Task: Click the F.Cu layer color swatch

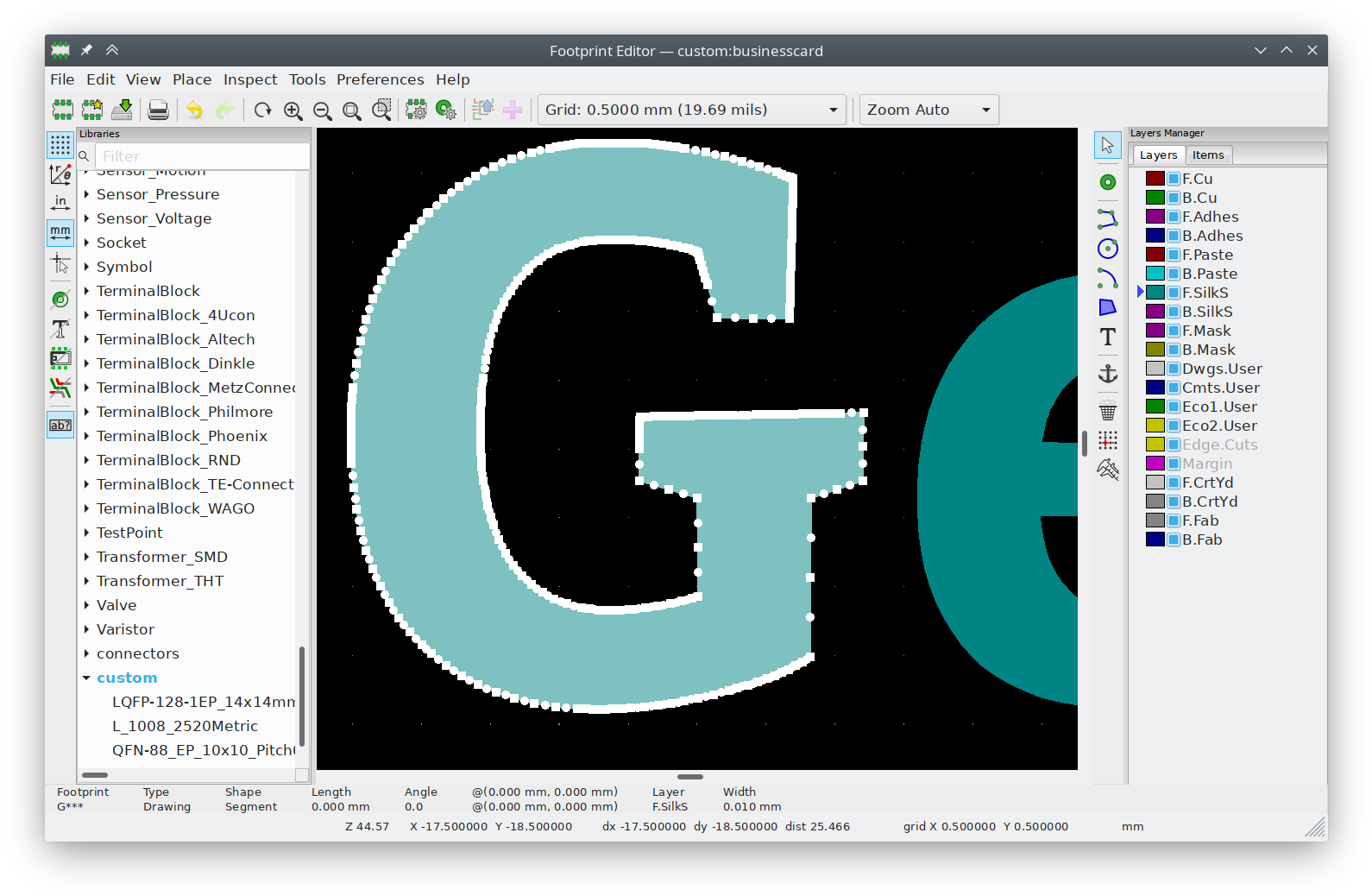Action: pyautogui.click(x=1155, y=179)
